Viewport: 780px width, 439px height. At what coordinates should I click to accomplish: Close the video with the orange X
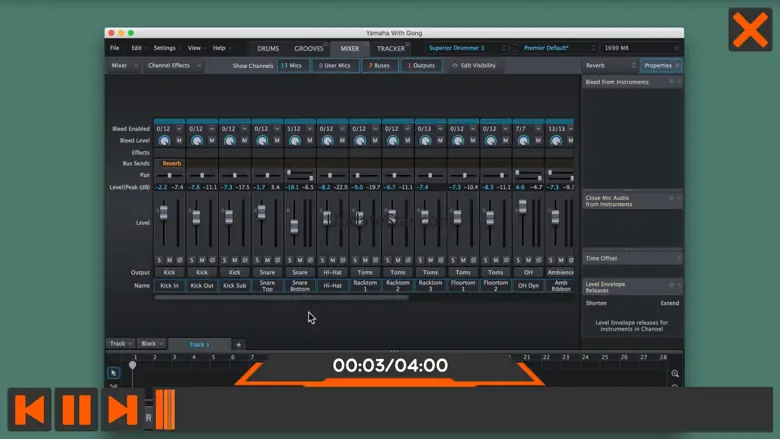point(749,30)
